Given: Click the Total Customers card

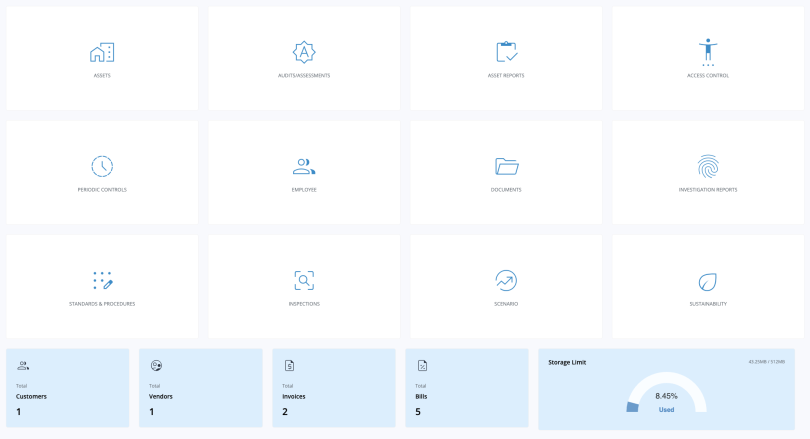Looking at the screenshot, I should click(68, 388).
